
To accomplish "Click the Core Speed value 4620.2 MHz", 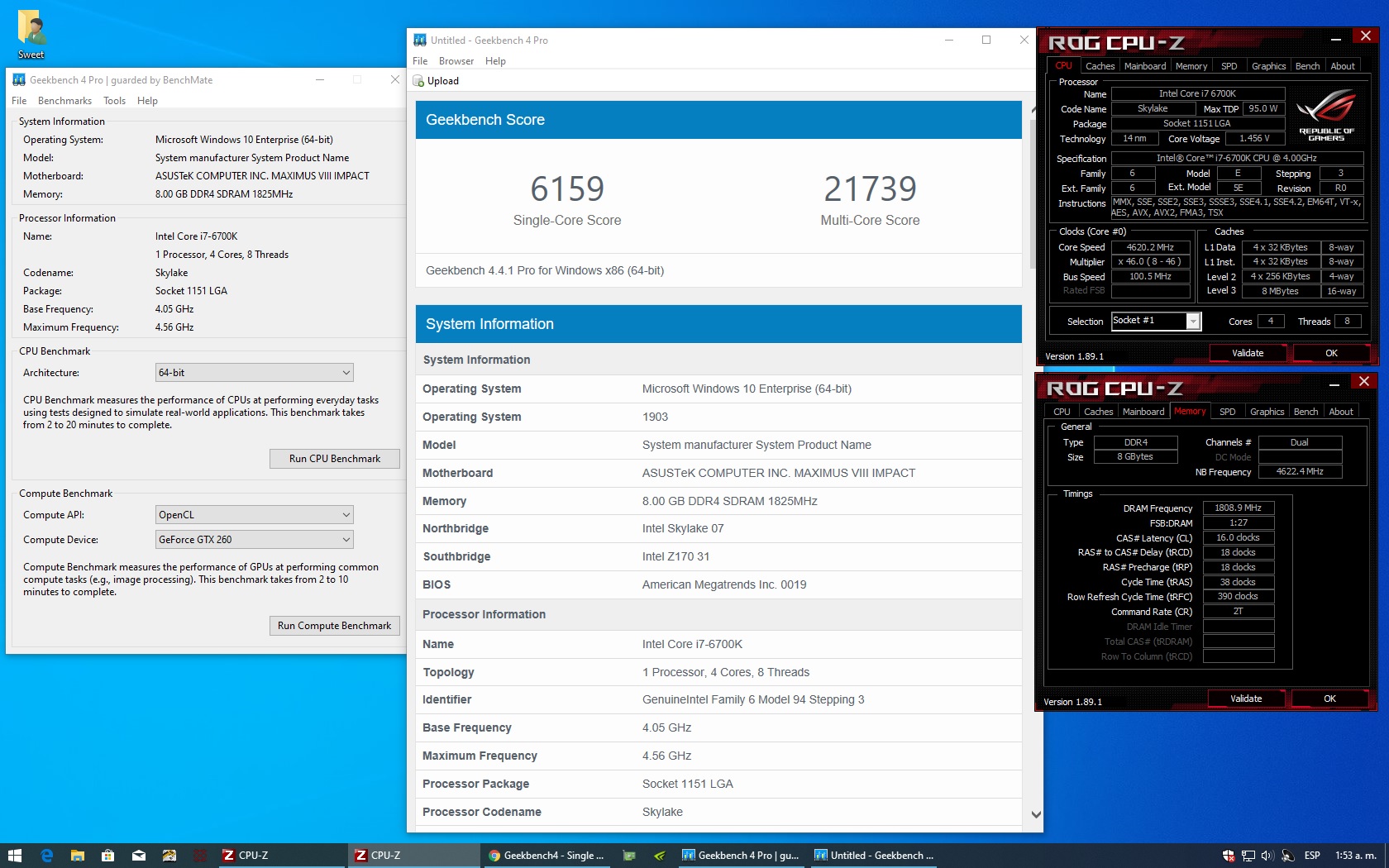I will tap(1150, 247).
